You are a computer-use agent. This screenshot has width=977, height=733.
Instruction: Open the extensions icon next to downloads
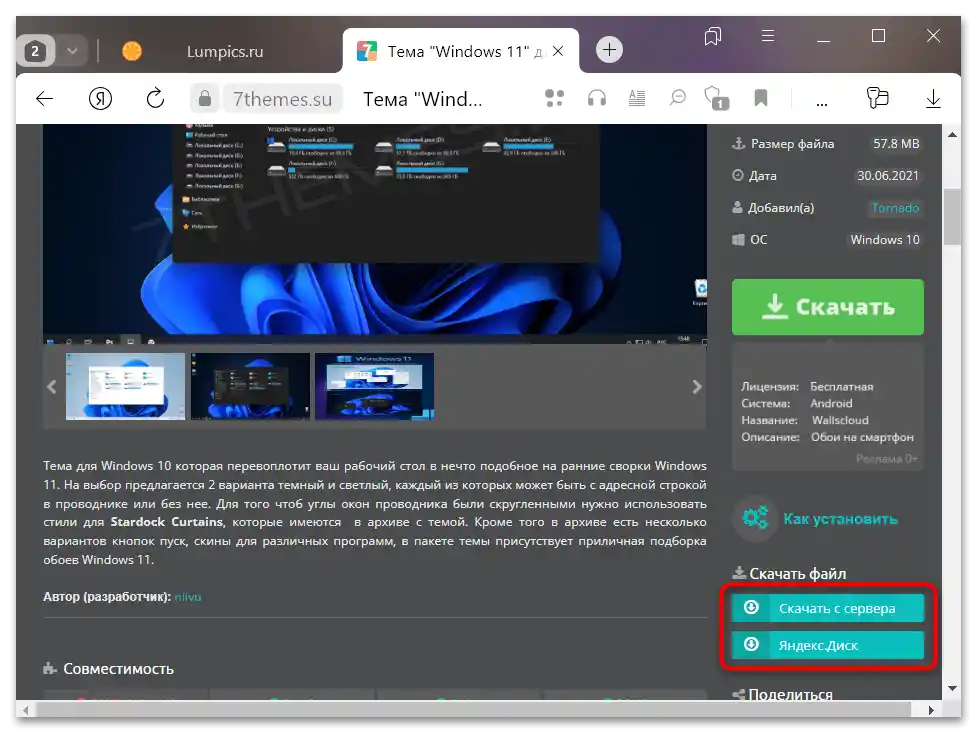point(877,98)
